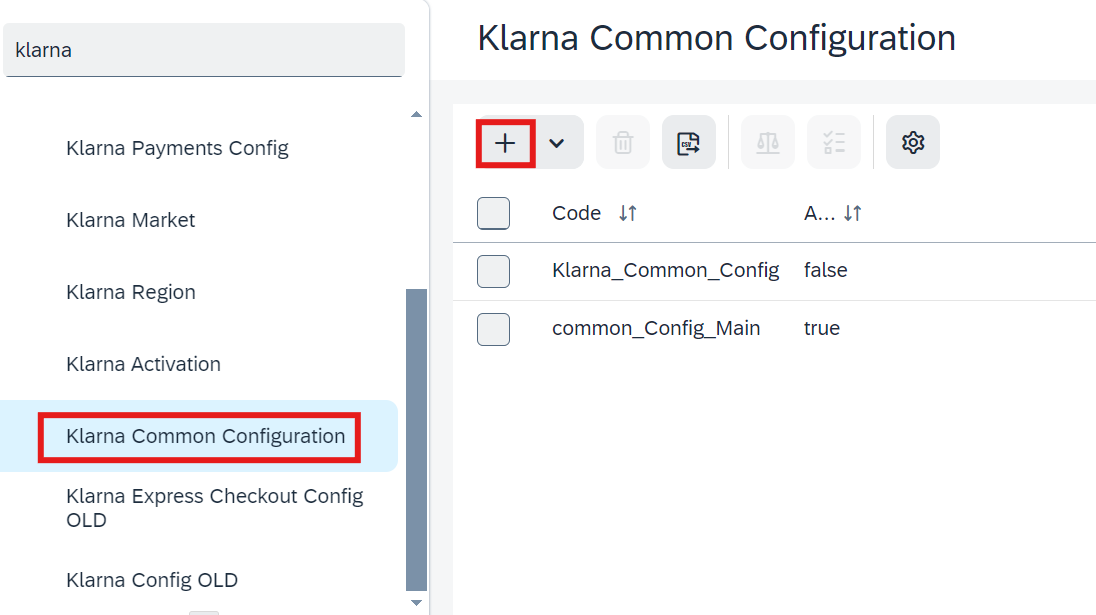Open the dropdown arrow beside the plus button
1096x615 pixels.
tap(557, 143)
